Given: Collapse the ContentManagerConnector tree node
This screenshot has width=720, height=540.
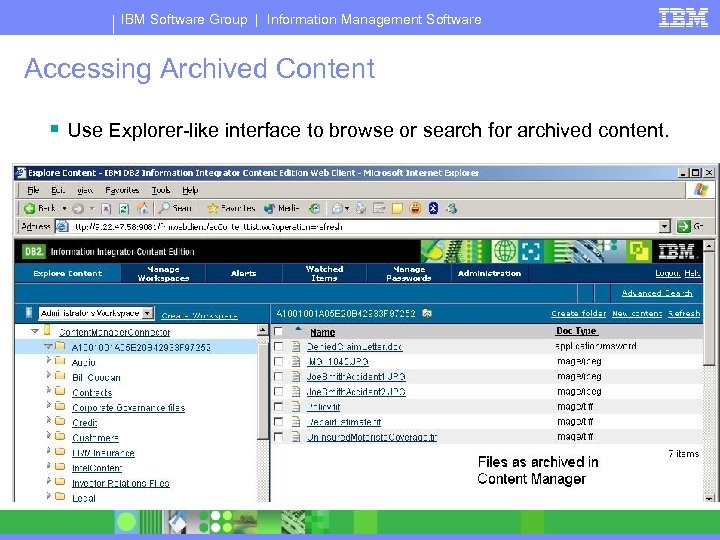Looking at the screenshot, I should [35, 331].
